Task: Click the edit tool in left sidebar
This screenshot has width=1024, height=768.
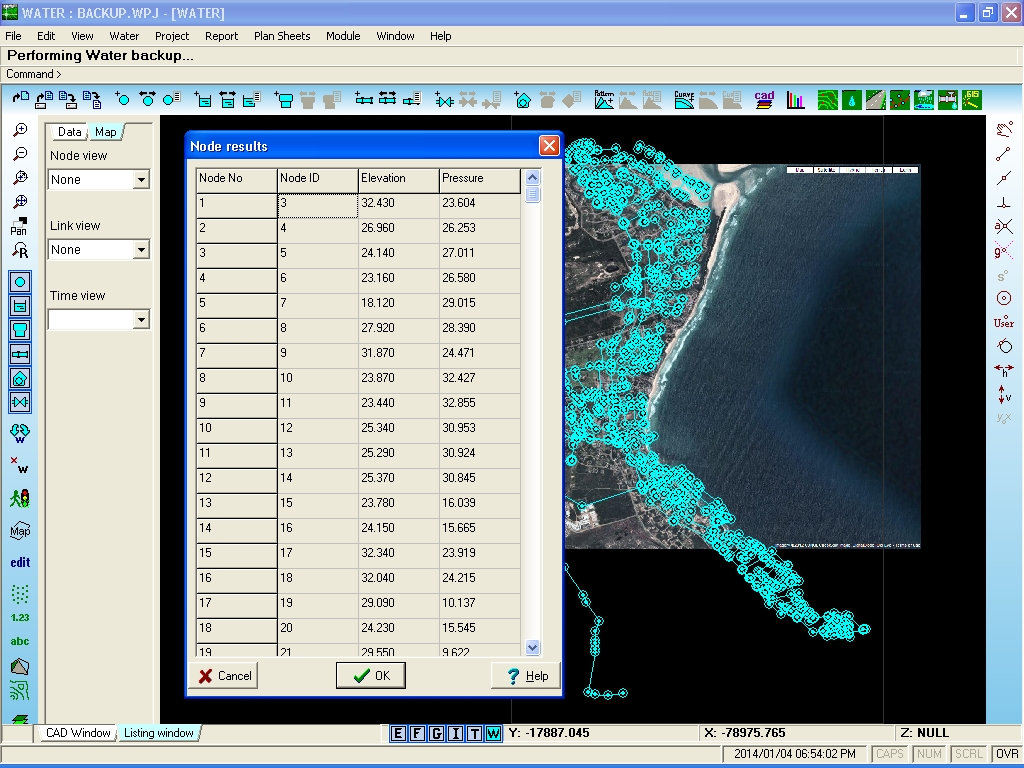Action: point(20,562)
